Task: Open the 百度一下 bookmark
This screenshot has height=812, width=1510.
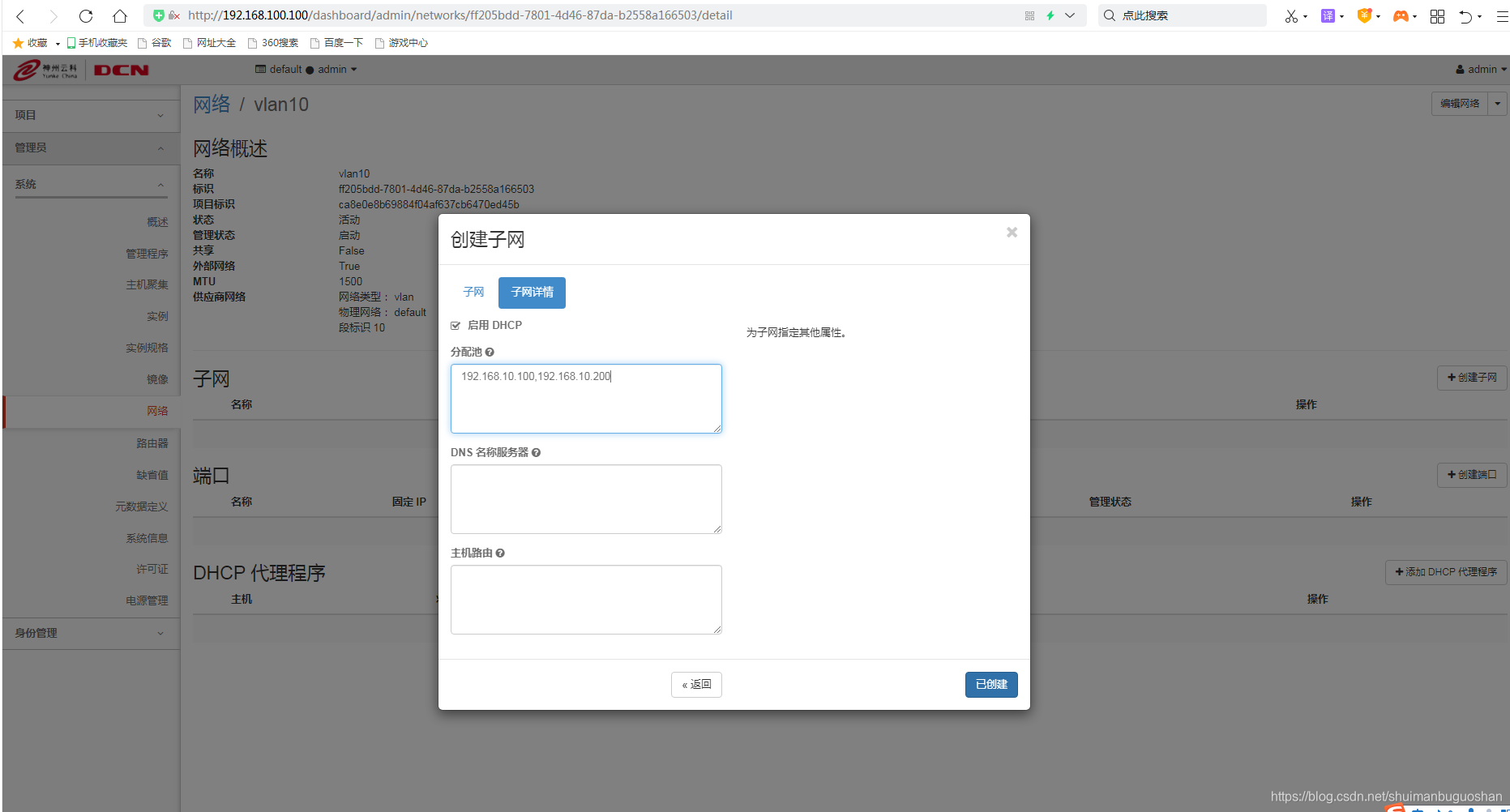Action: tap(337, 43)
